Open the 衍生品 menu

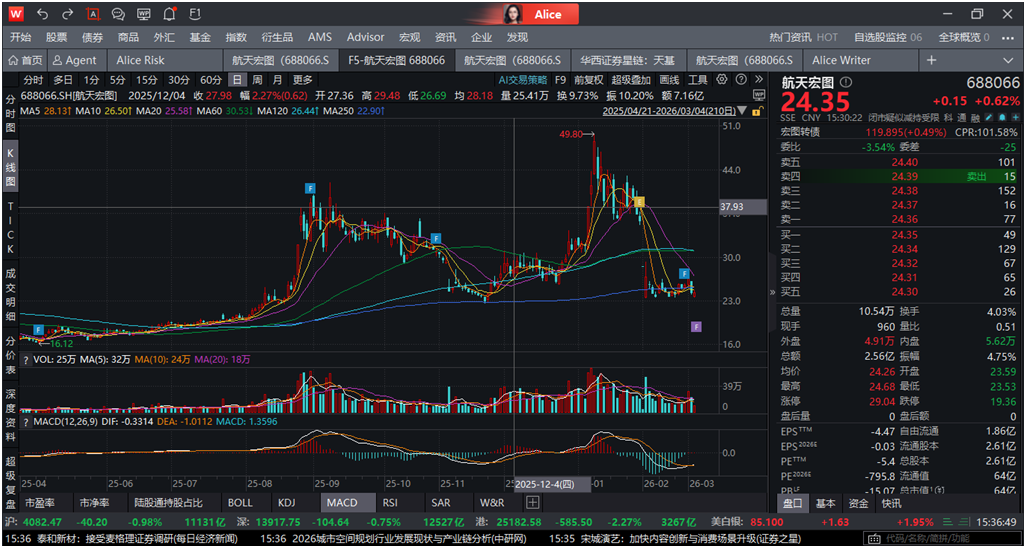point(277,37)
